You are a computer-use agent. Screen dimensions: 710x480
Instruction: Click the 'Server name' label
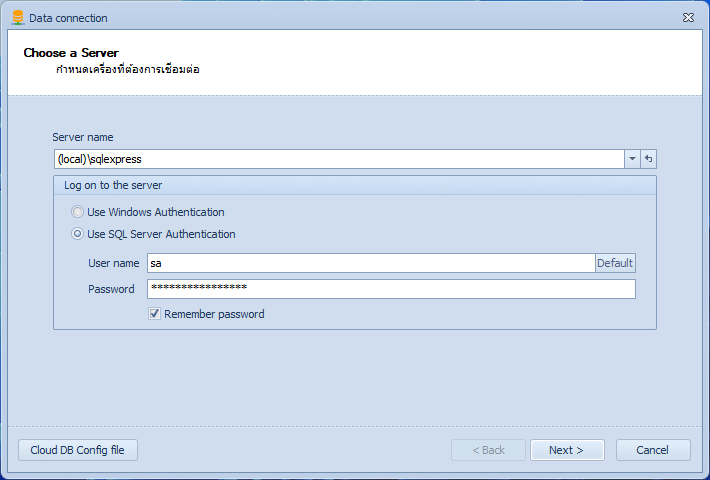[x=83, y=137]
